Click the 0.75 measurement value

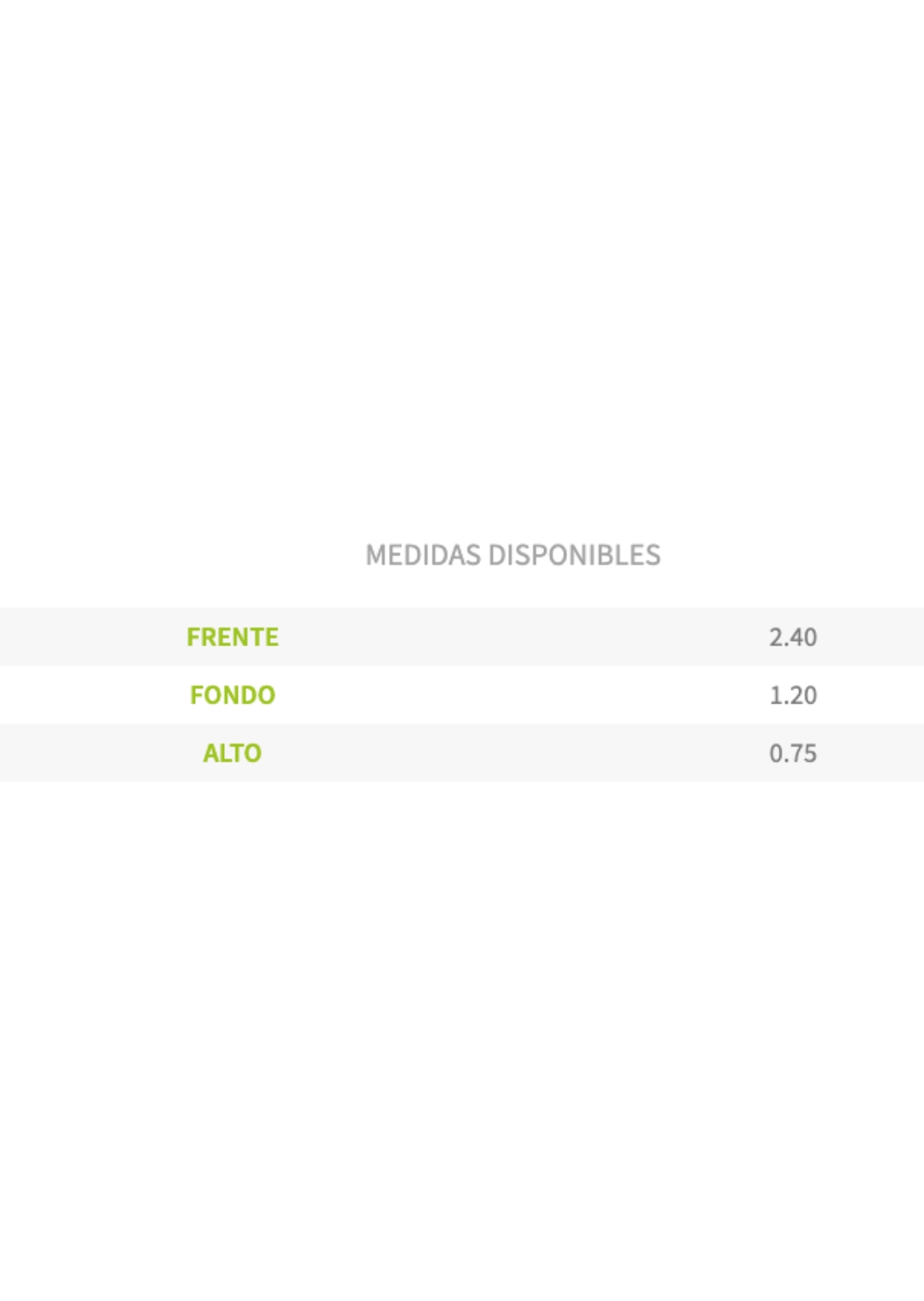click(792, 753)
